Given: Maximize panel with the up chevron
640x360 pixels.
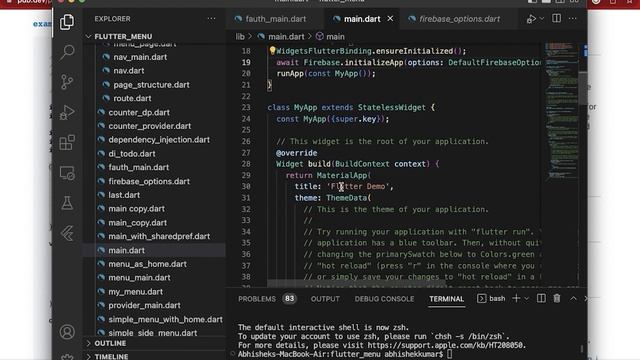Looking at the screenshot, I should pos(573,298).
